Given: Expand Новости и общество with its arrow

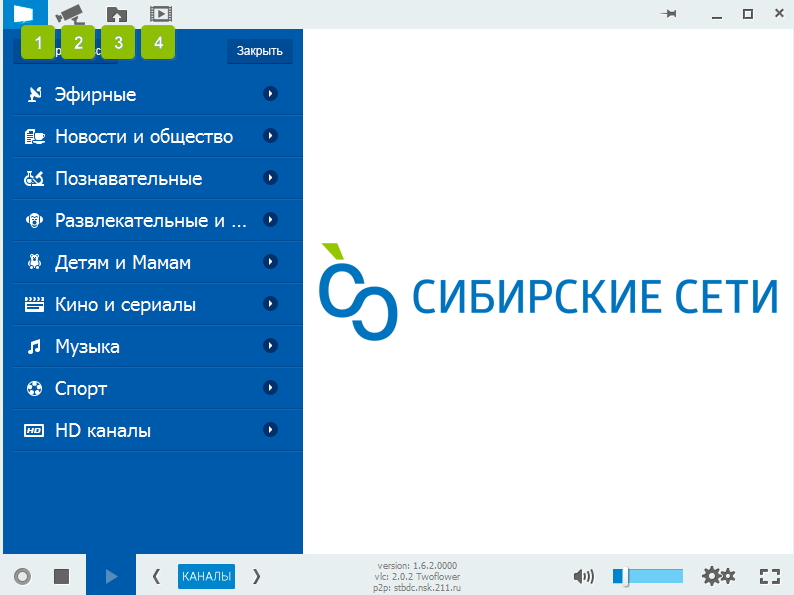Looking at the screenshot, I should [270, 136].
